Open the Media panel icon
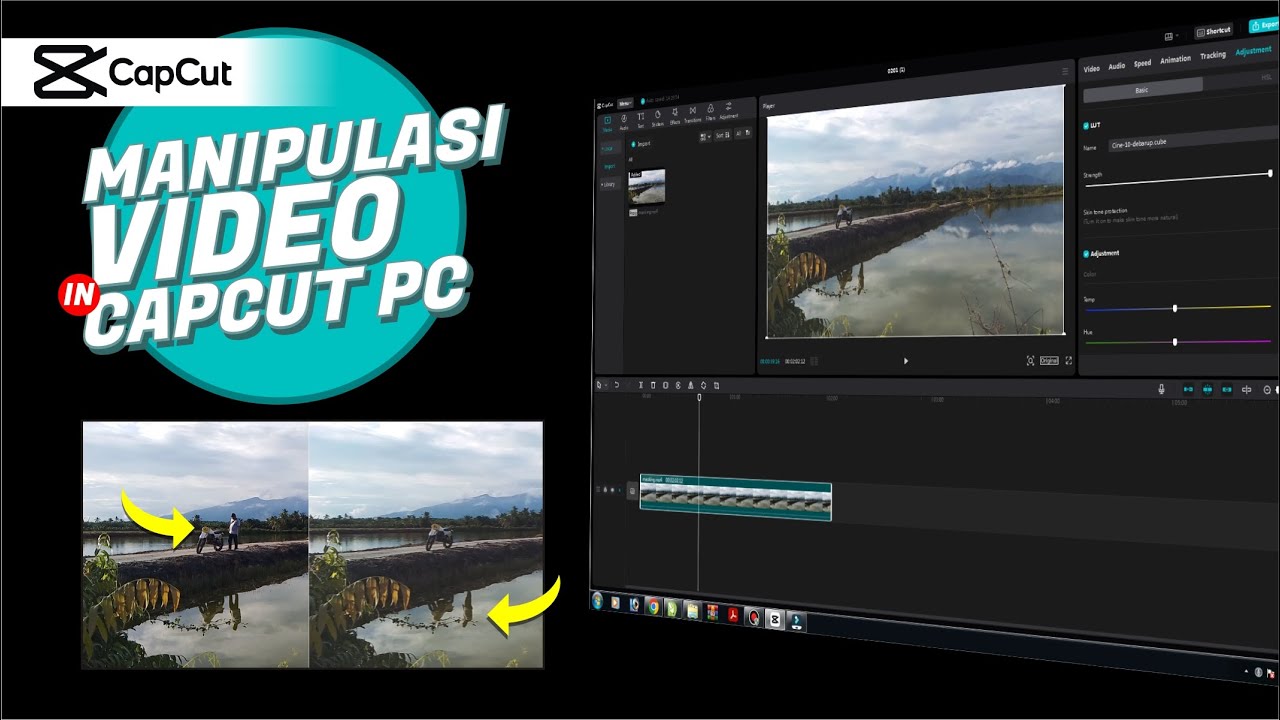Screen dimensions: 1280x720 tap(608, 120)
